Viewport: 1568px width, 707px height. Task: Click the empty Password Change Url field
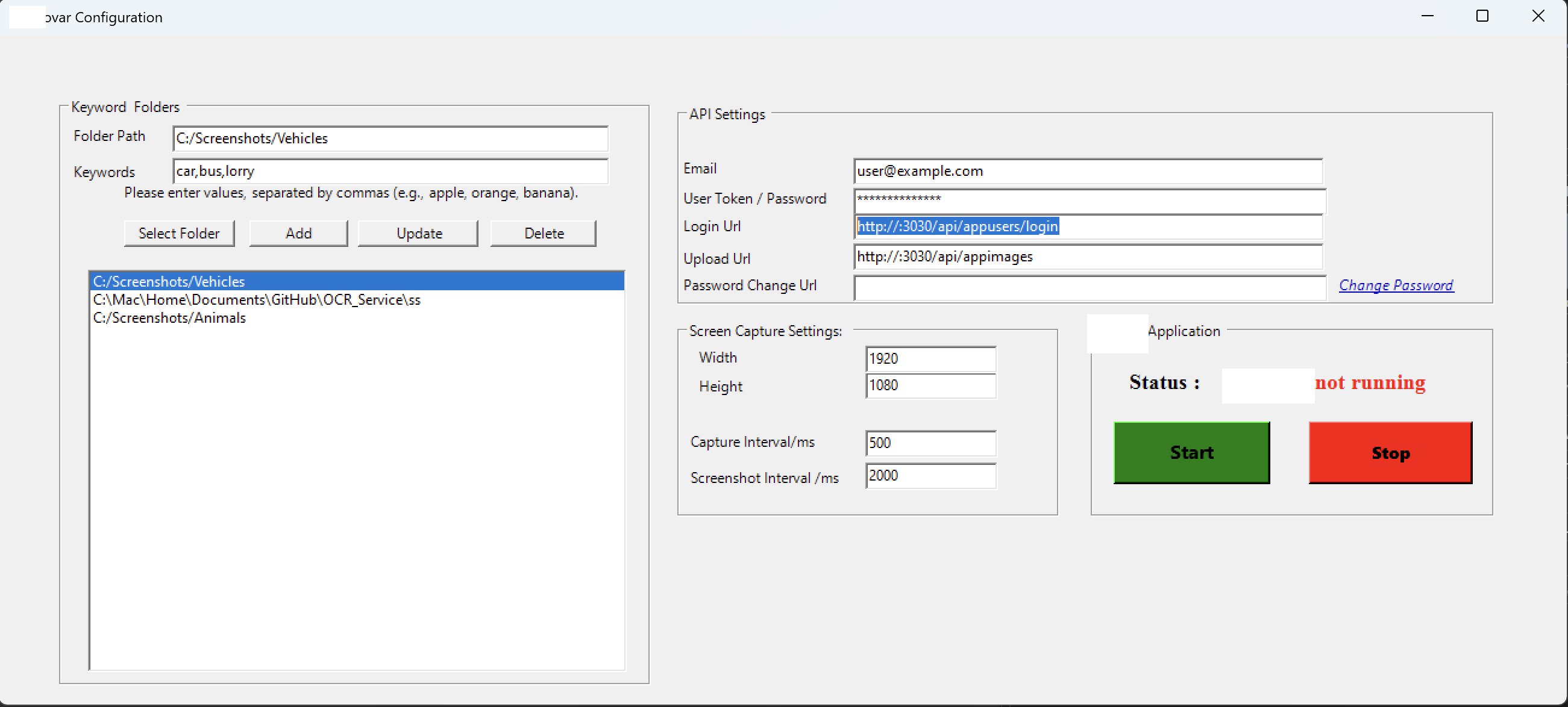[1090, 288]
